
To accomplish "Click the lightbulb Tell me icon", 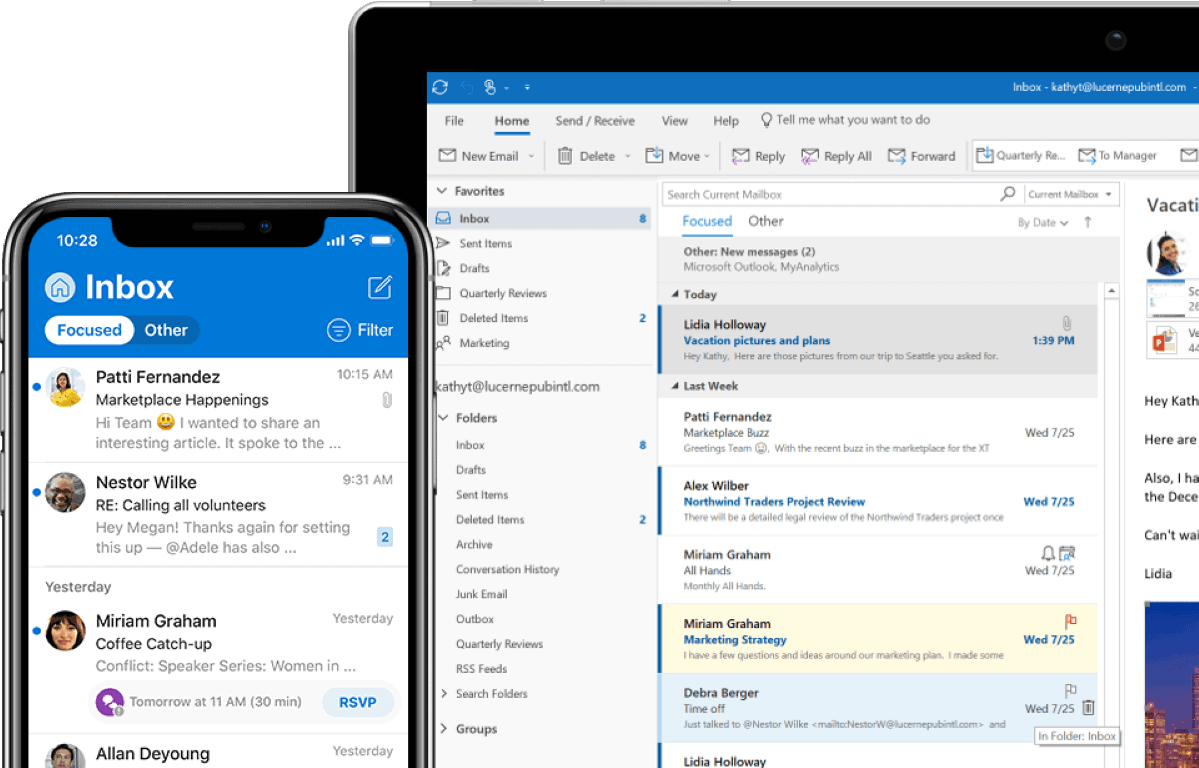I will [766, 120].
